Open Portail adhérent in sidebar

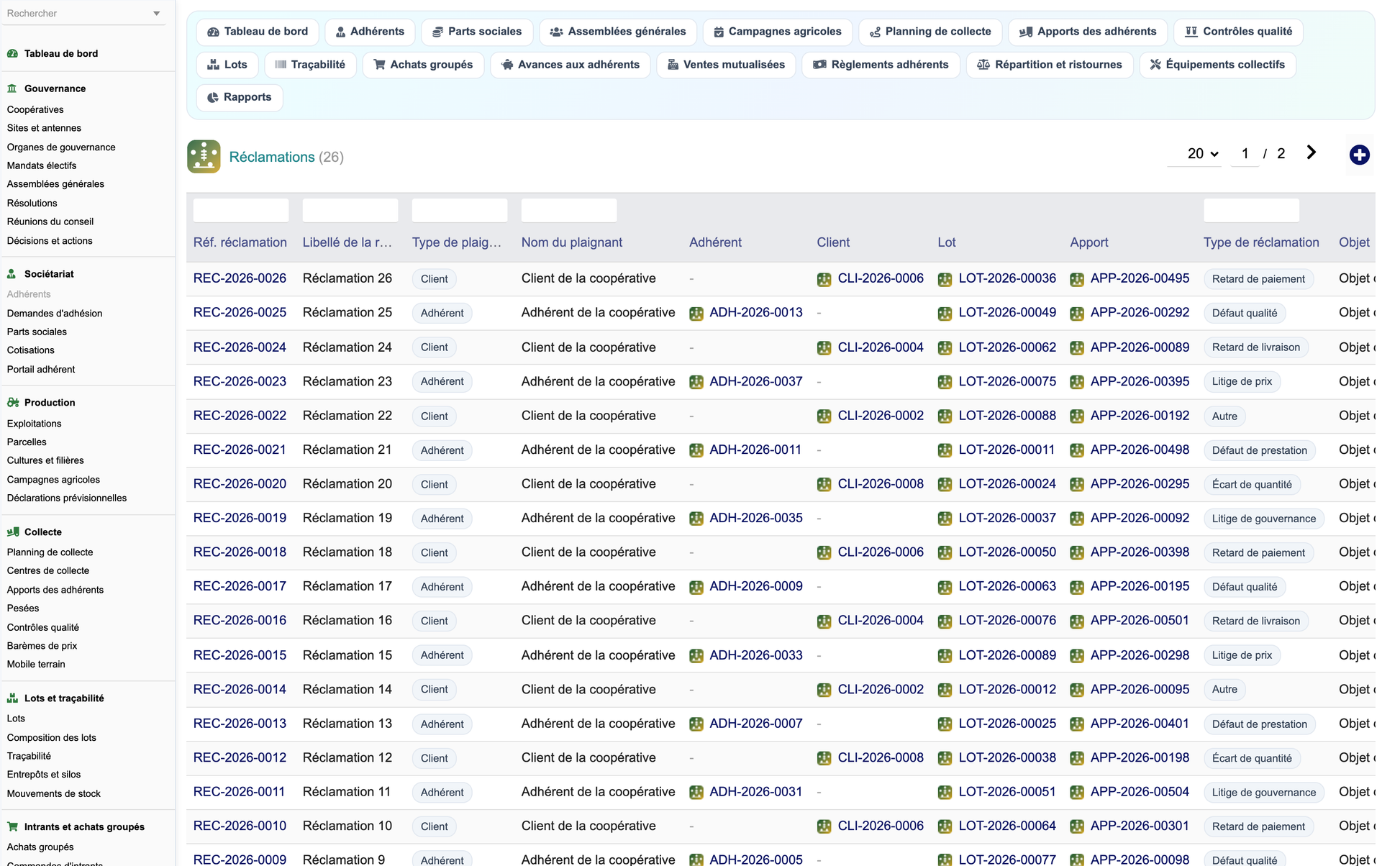point(41,369)
